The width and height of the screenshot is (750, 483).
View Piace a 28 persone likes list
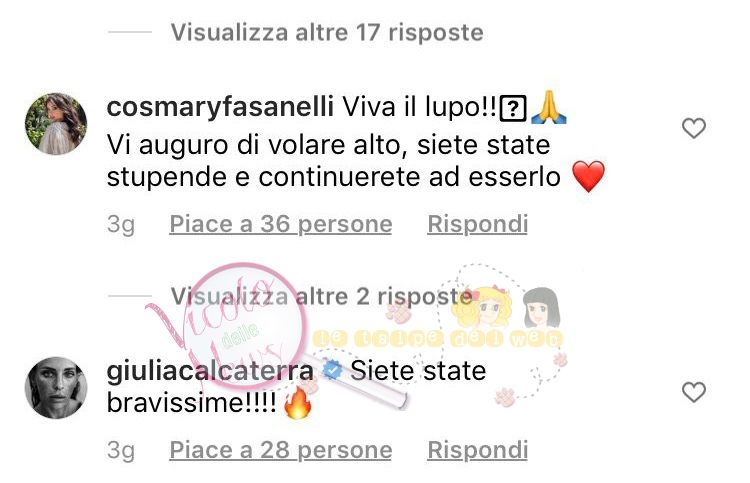[281, 450]
